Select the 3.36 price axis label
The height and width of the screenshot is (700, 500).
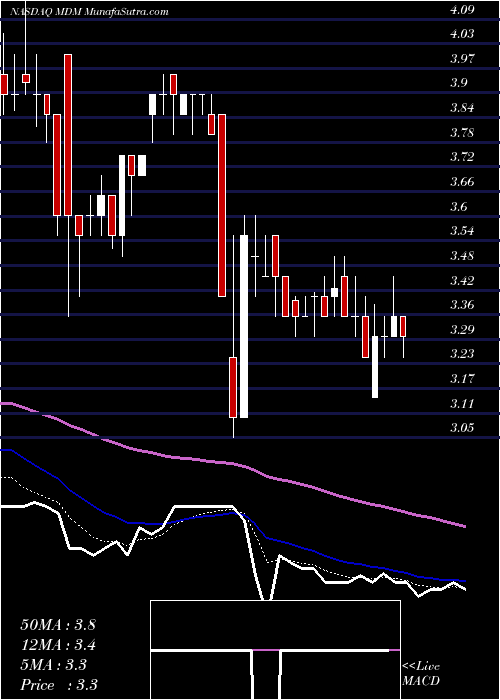tap(461, 305)
